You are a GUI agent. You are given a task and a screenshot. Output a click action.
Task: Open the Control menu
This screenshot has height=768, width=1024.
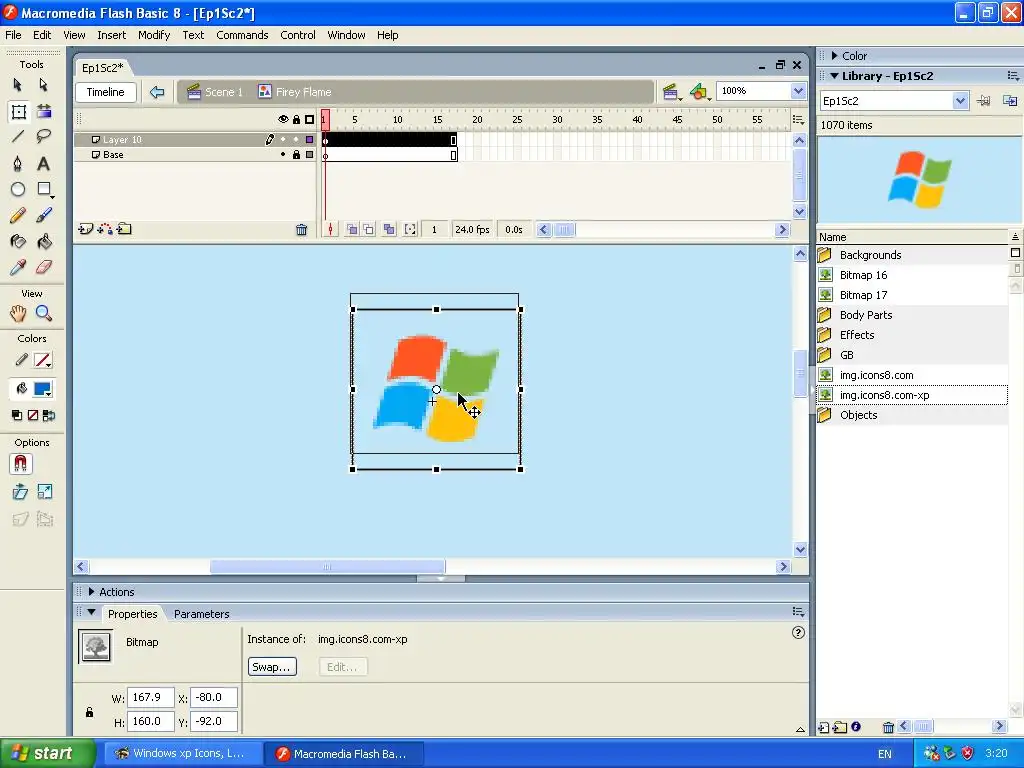pos(298,35)
